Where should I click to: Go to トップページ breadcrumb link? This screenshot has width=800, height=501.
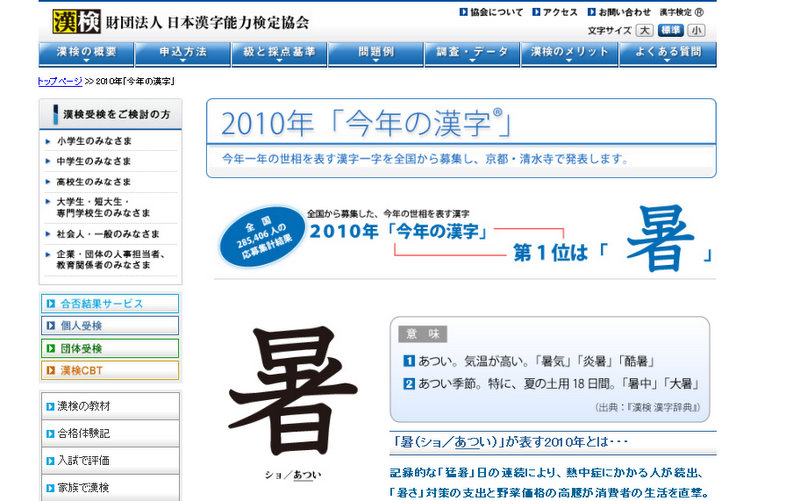(x=61, y=79)
